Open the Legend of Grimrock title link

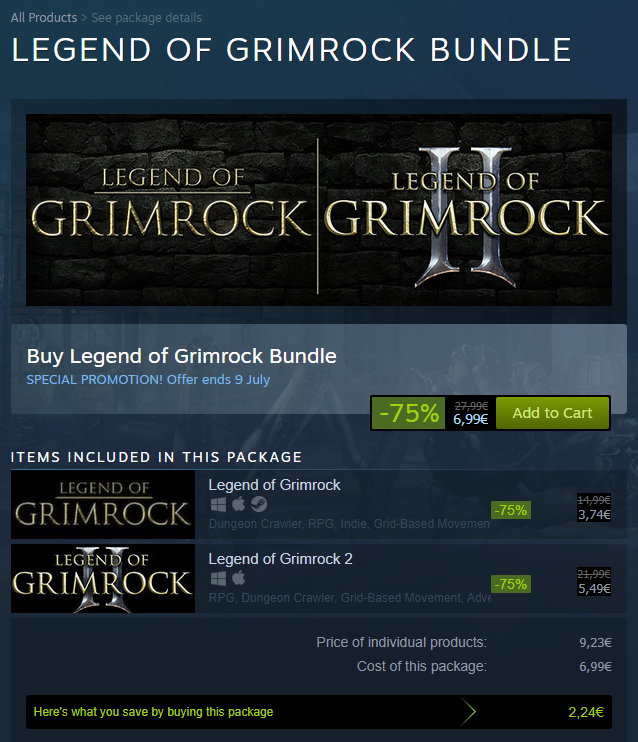[274, 485]
